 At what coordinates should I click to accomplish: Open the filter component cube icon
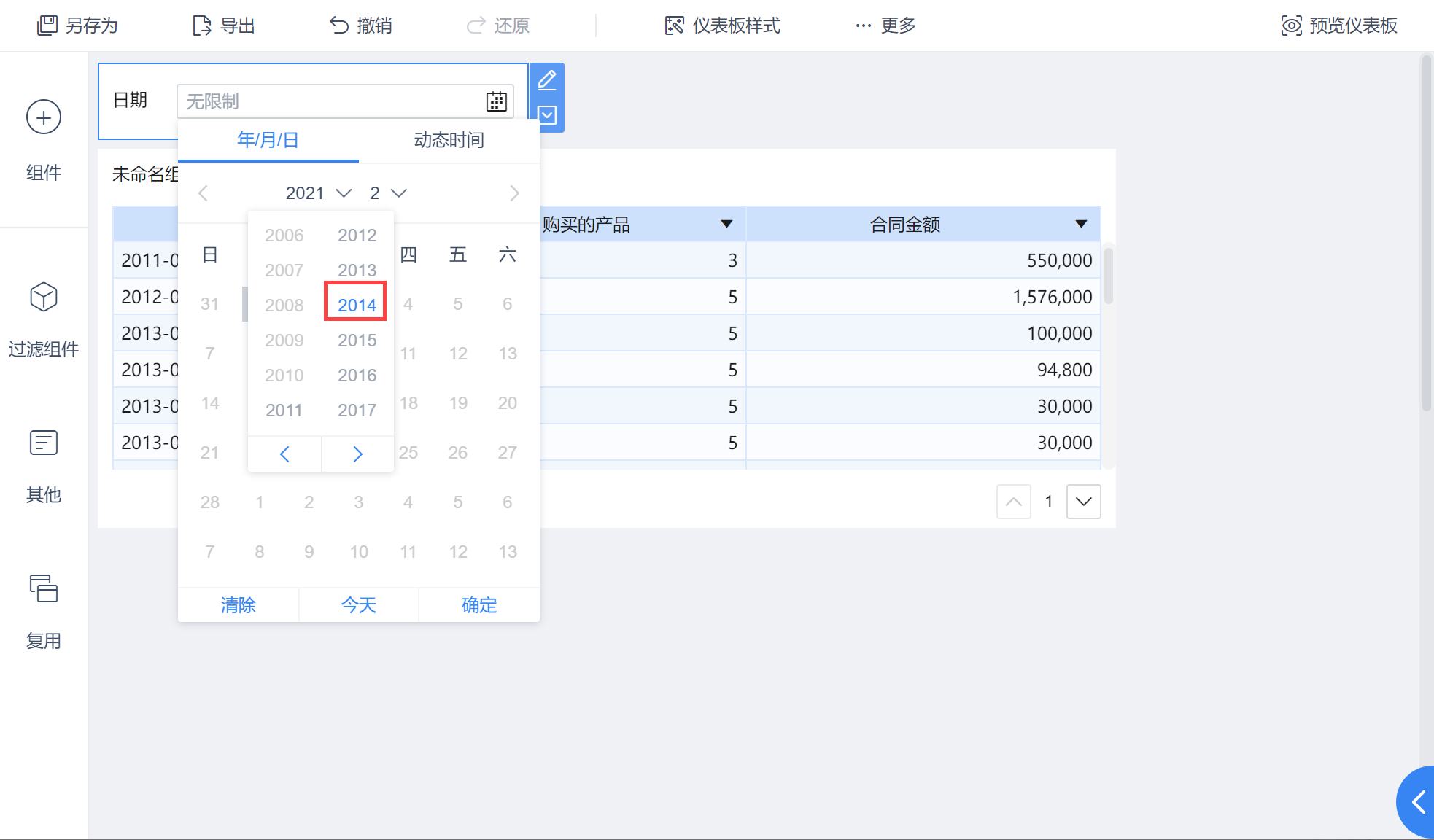[44, 297]
